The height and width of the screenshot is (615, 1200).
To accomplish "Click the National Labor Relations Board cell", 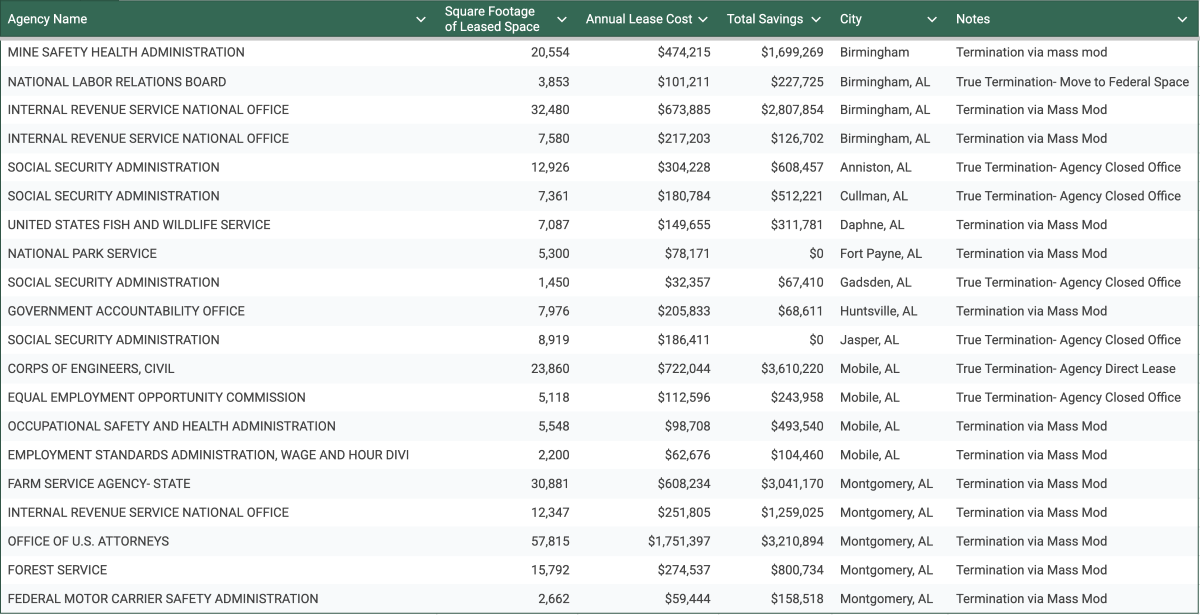I will point(117,81).
